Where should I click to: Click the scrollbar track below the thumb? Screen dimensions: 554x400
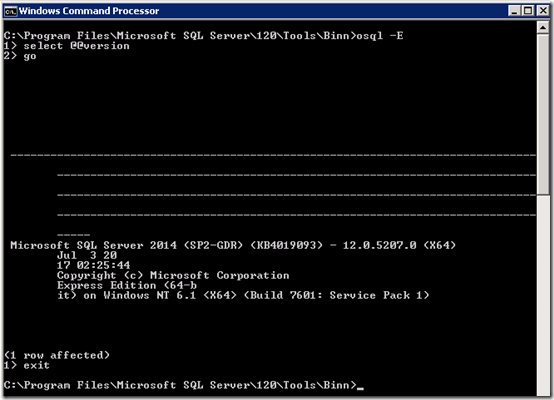[x=543, y=295]
